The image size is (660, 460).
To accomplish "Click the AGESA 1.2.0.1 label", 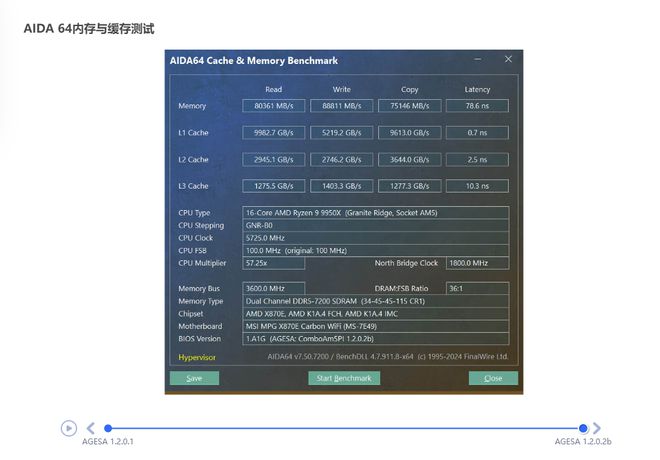I will point(108,441).
